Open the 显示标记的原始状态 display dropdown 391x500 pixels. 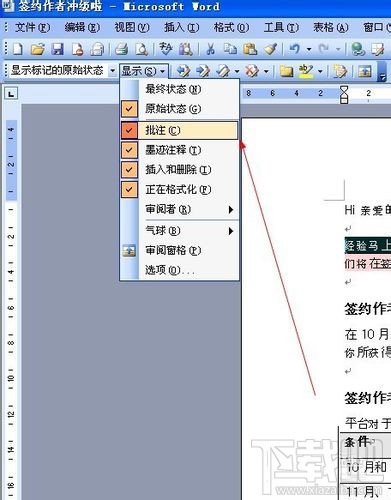pyautogui.click(x=113, y=71)
